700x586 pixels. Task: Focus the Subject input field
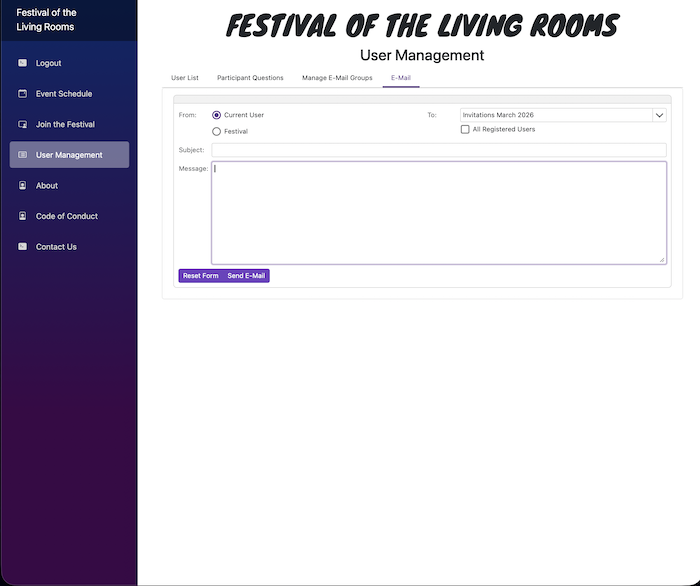point(439,150)
